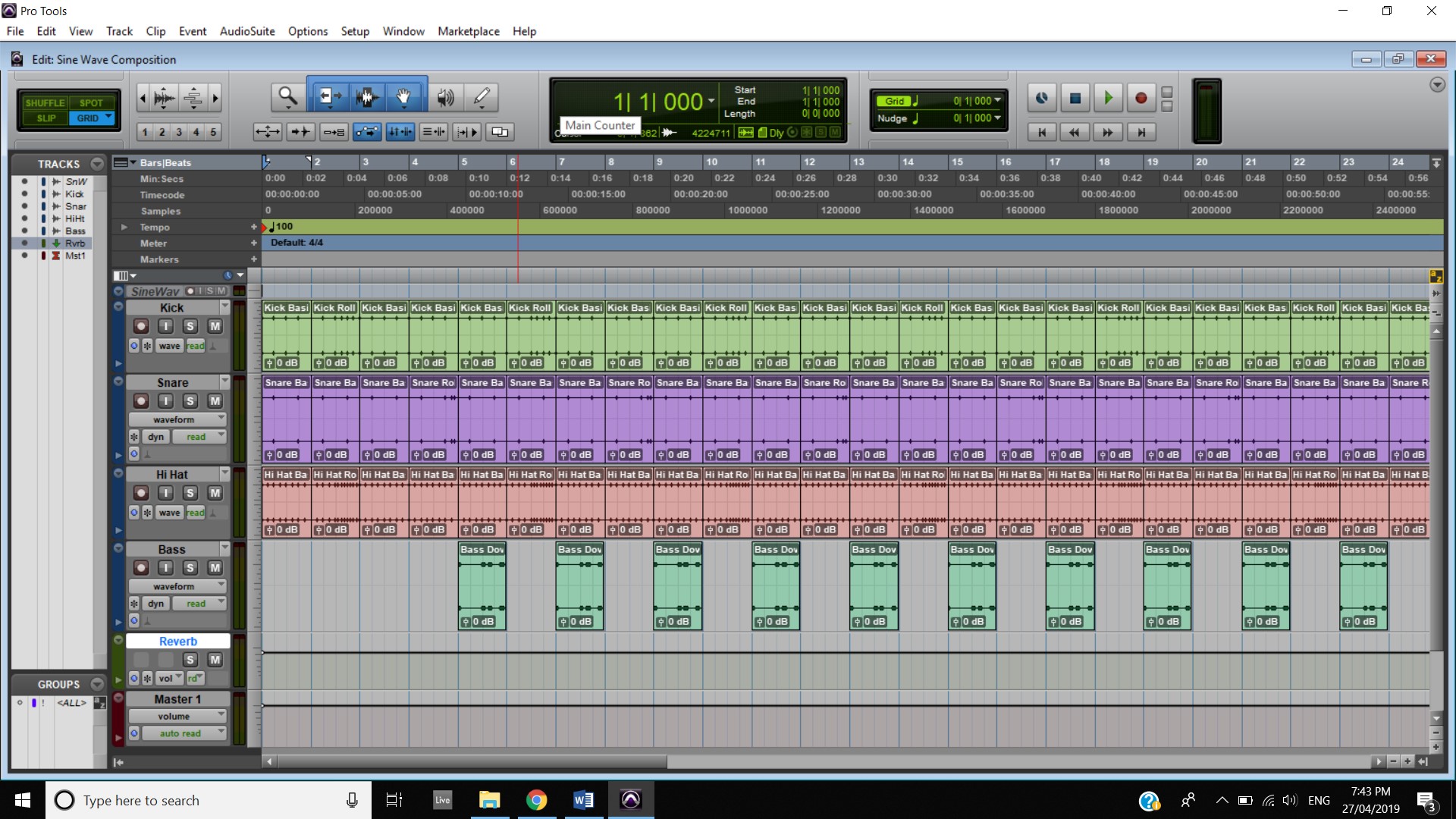This screenshot has height=819, width=1456.
Task: Select the Pencil tool
Action: point(482,97)
